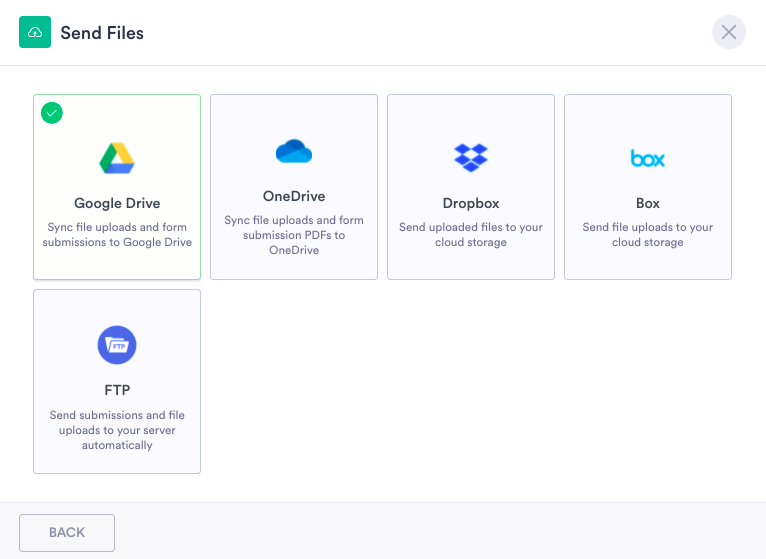Image resolution: width=766 pixels, height=559 pixels.
Task: Click the Google Drive sync description text
Action: pyautogui.click(x=117, y=235)
